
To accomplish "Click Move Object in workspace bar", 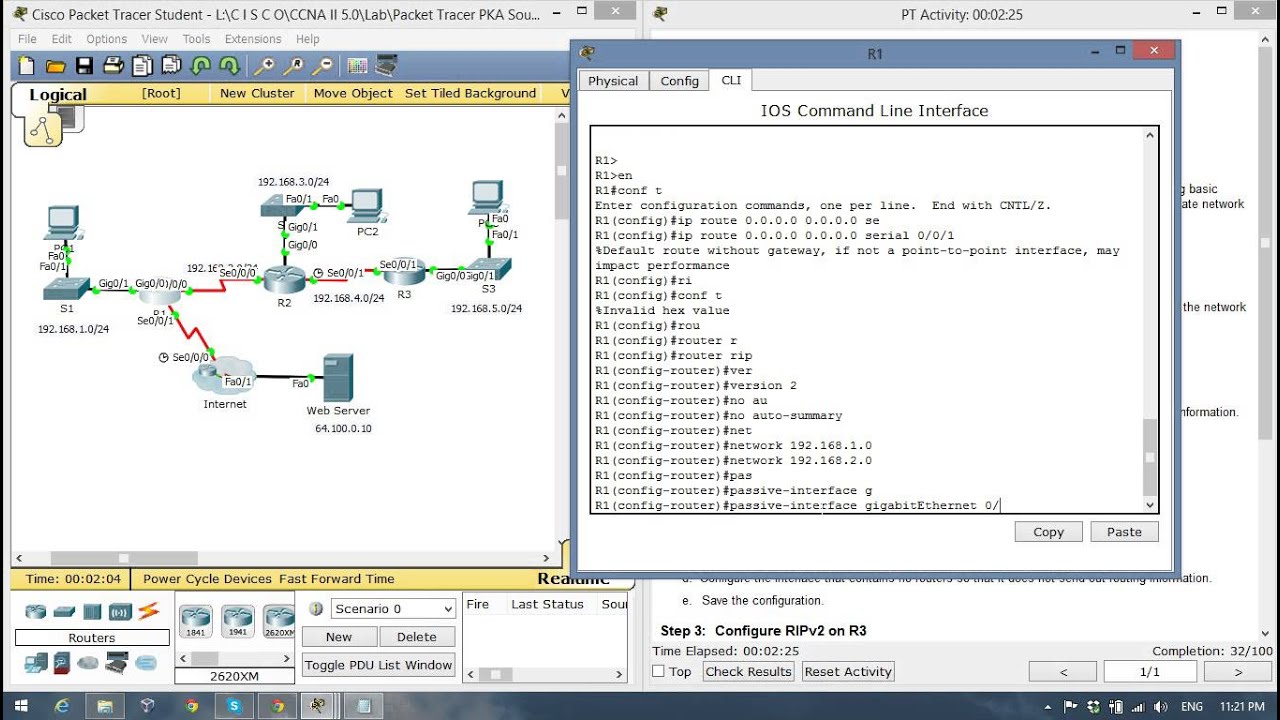I will (353, 93).
